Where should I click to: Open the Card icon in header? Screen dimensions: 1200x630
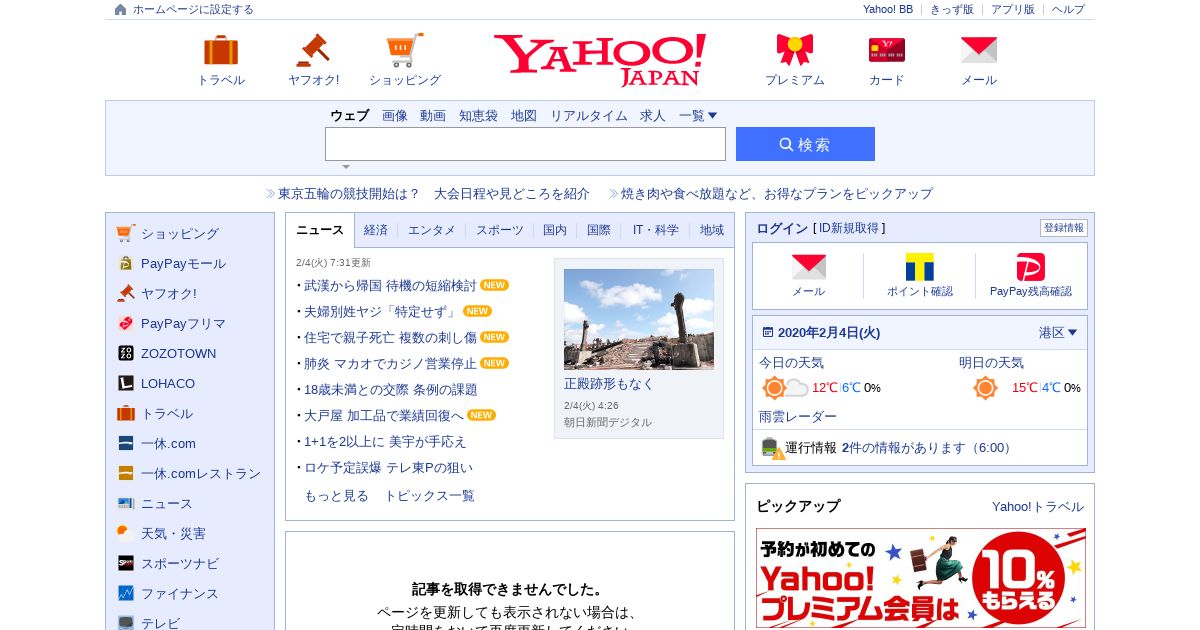coord(887,50)
